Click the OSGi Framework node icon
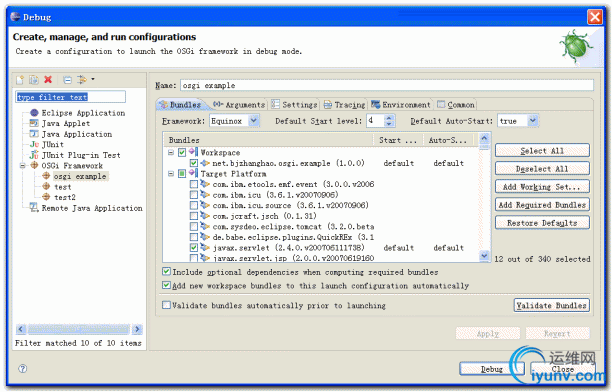The width and height of the screenshot is (612, 392). [34, 166]
